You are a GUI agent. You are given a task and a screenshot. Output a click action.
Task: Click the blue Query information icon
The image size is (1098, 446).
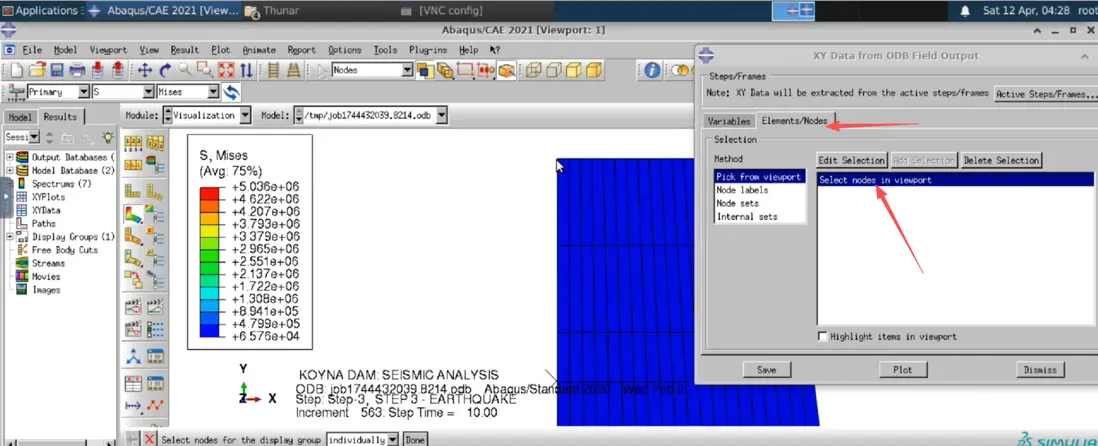pyautogui.click(x=652, y=70)
